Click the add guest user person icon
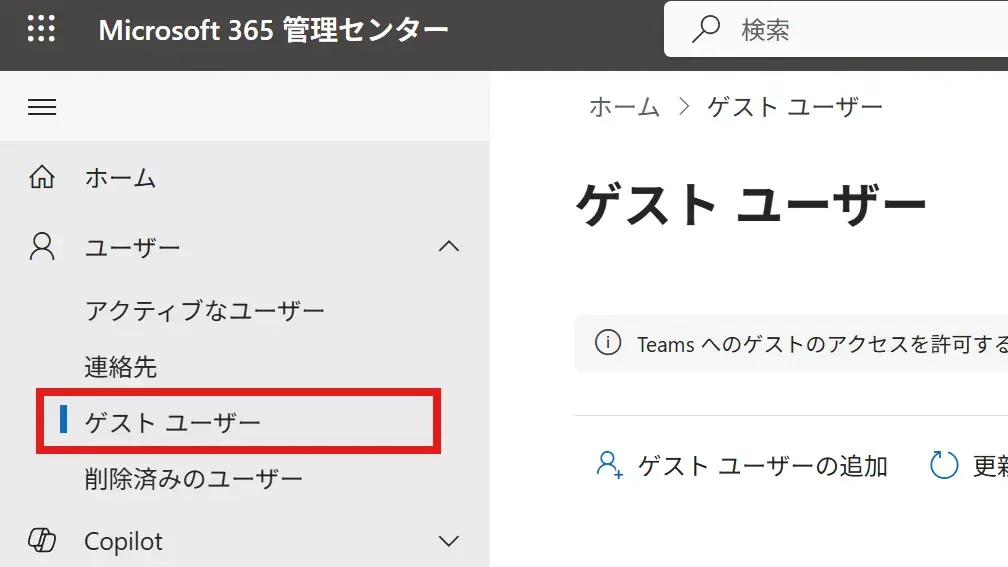Screen dimensions: 1008x567 pos(609,465)
